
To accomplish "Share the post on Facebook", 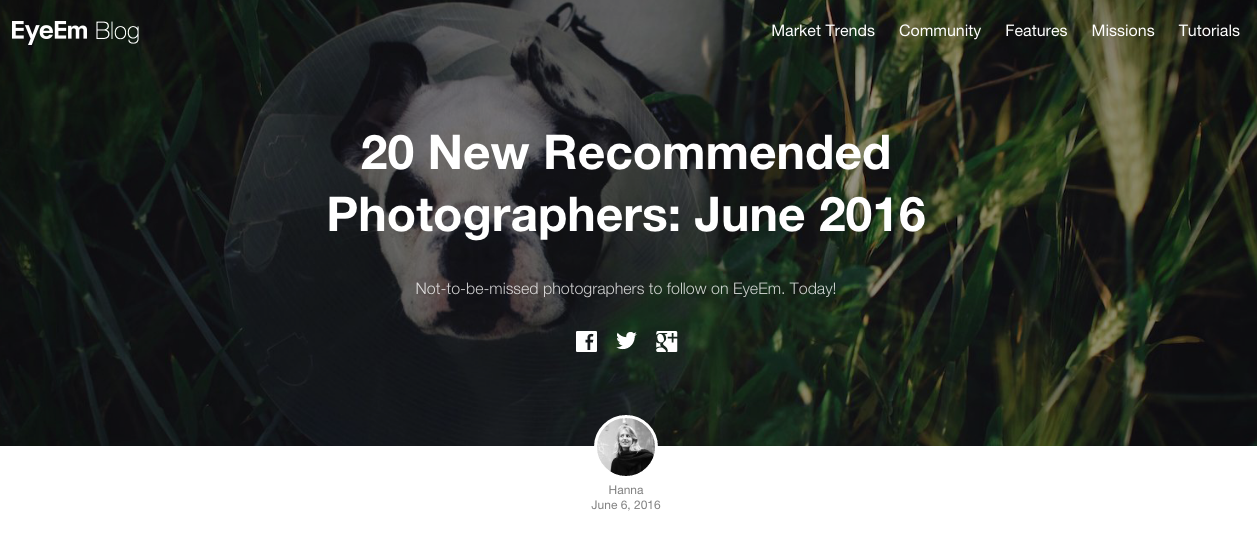I will point(586,341).
